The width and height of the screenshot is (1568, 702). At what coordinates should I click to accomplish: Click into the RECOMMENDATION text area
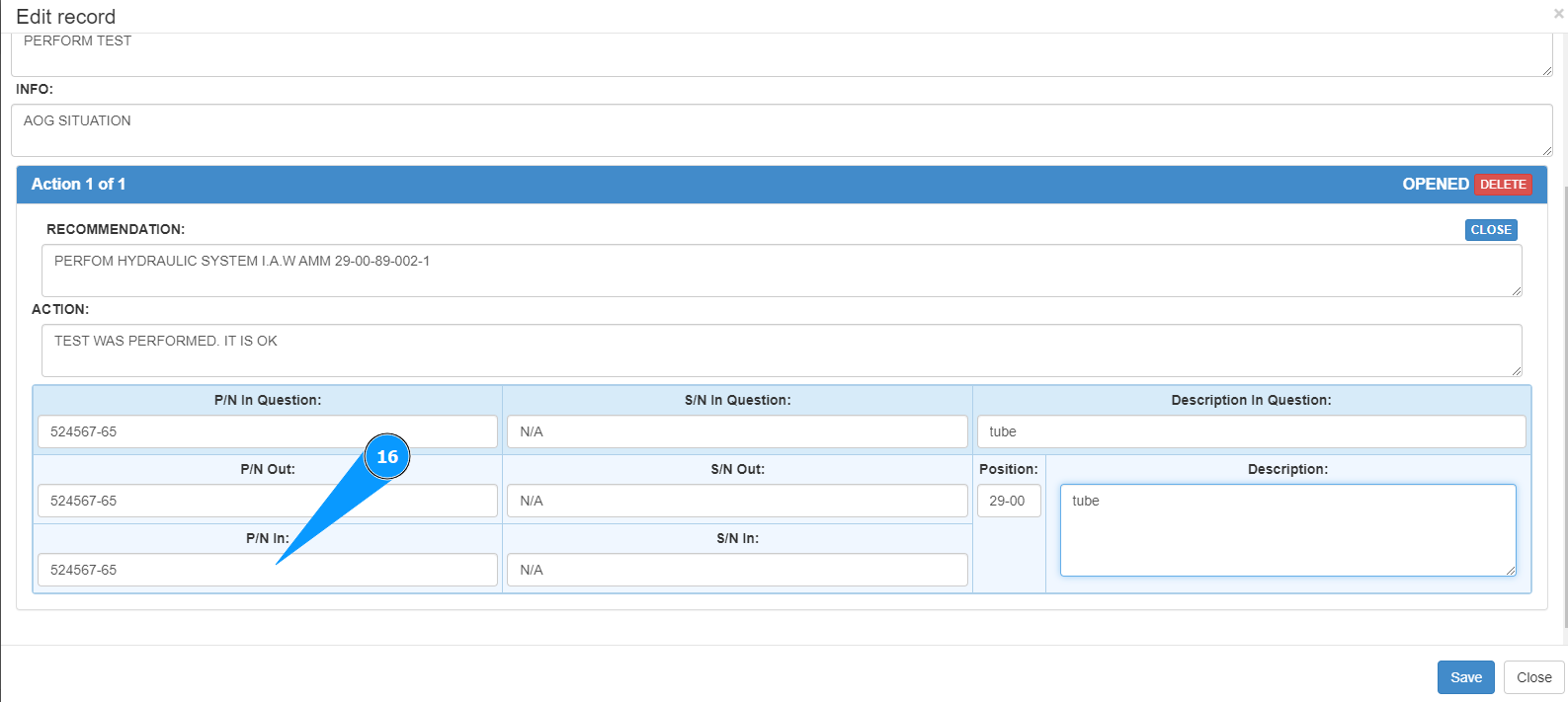pos(782,271)
